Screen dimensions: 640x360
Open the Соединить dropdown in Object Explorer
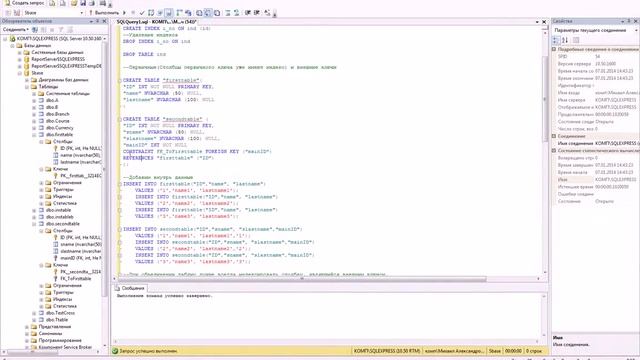(16, 29)
